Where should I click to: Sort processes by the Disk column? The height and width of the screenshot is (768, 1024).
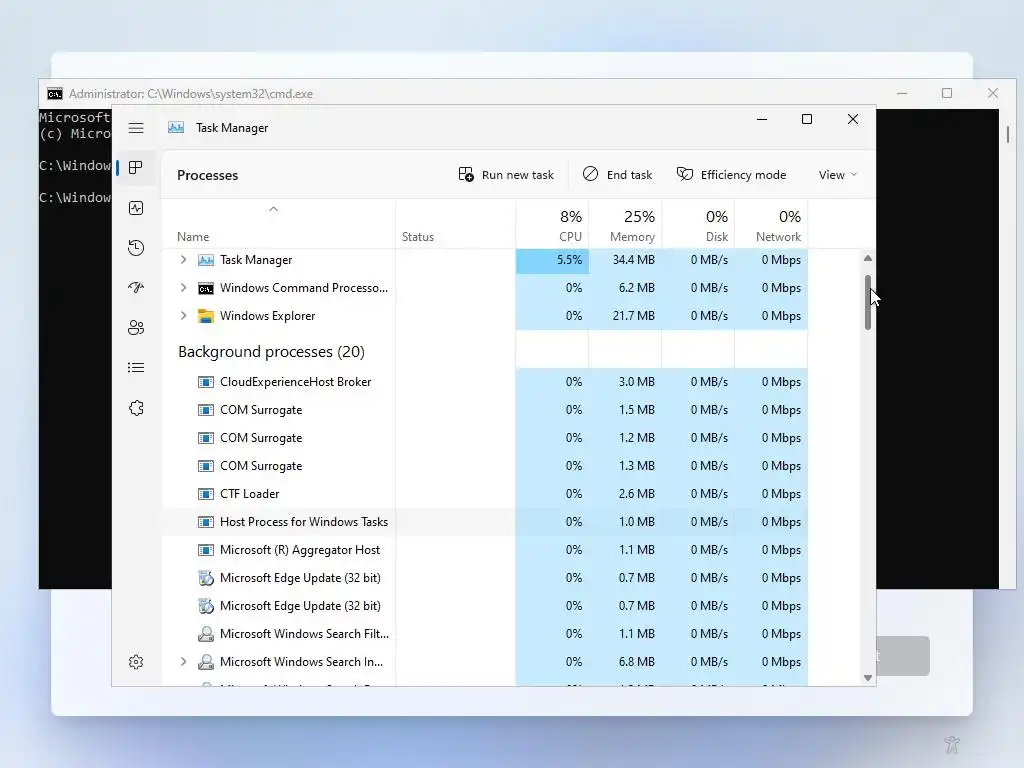tap(699, 225)
